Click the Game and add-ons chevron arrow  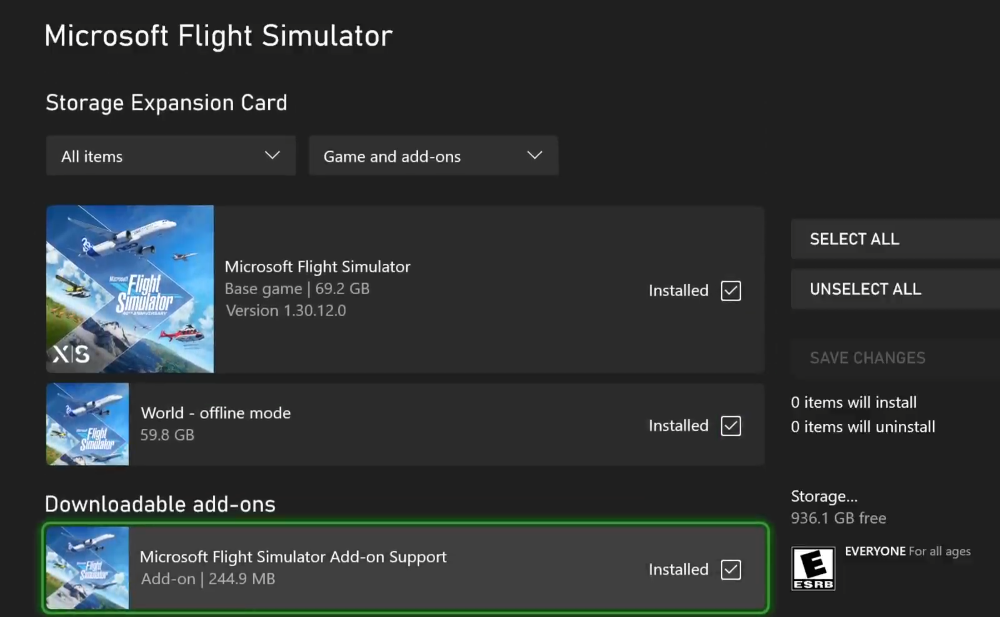[534, 155]
